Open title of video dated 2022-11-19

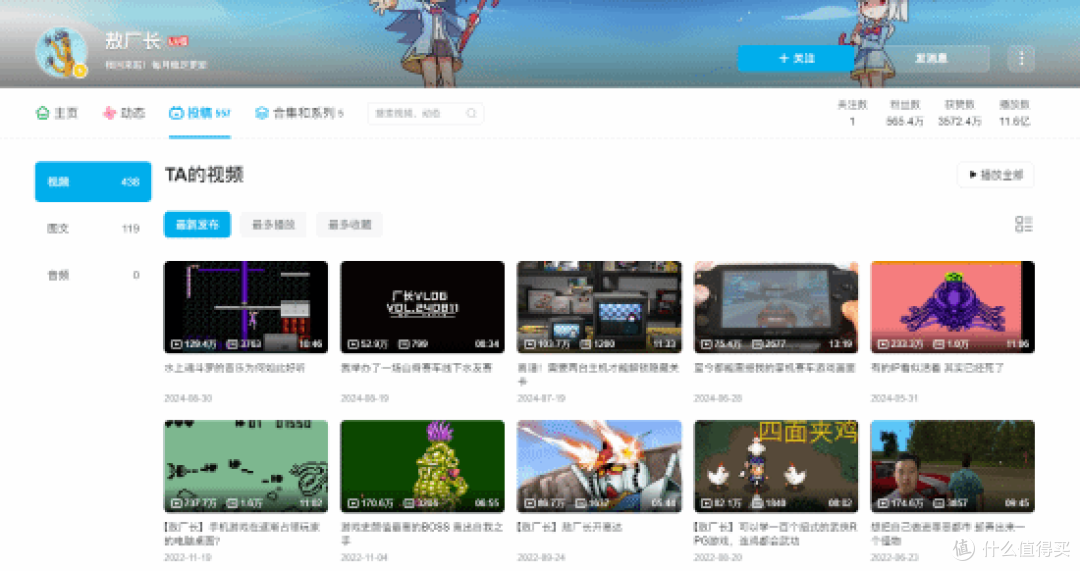coord(242,534)
